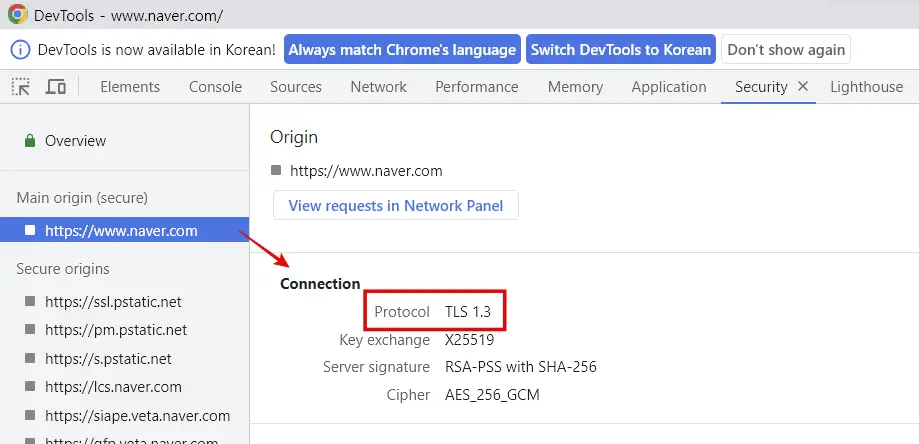Go to the Memory tab

(576, 87)
